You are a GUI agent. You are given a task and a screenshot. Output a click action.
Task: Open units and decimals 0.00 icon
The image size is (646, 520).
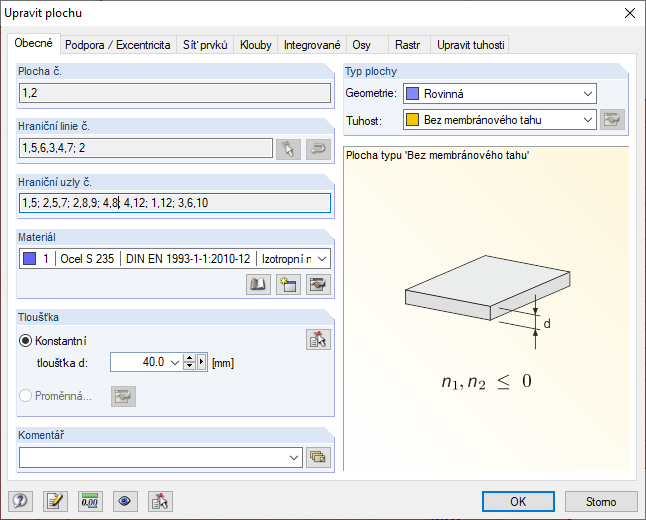pyautogui.click(x=90, y=501)
